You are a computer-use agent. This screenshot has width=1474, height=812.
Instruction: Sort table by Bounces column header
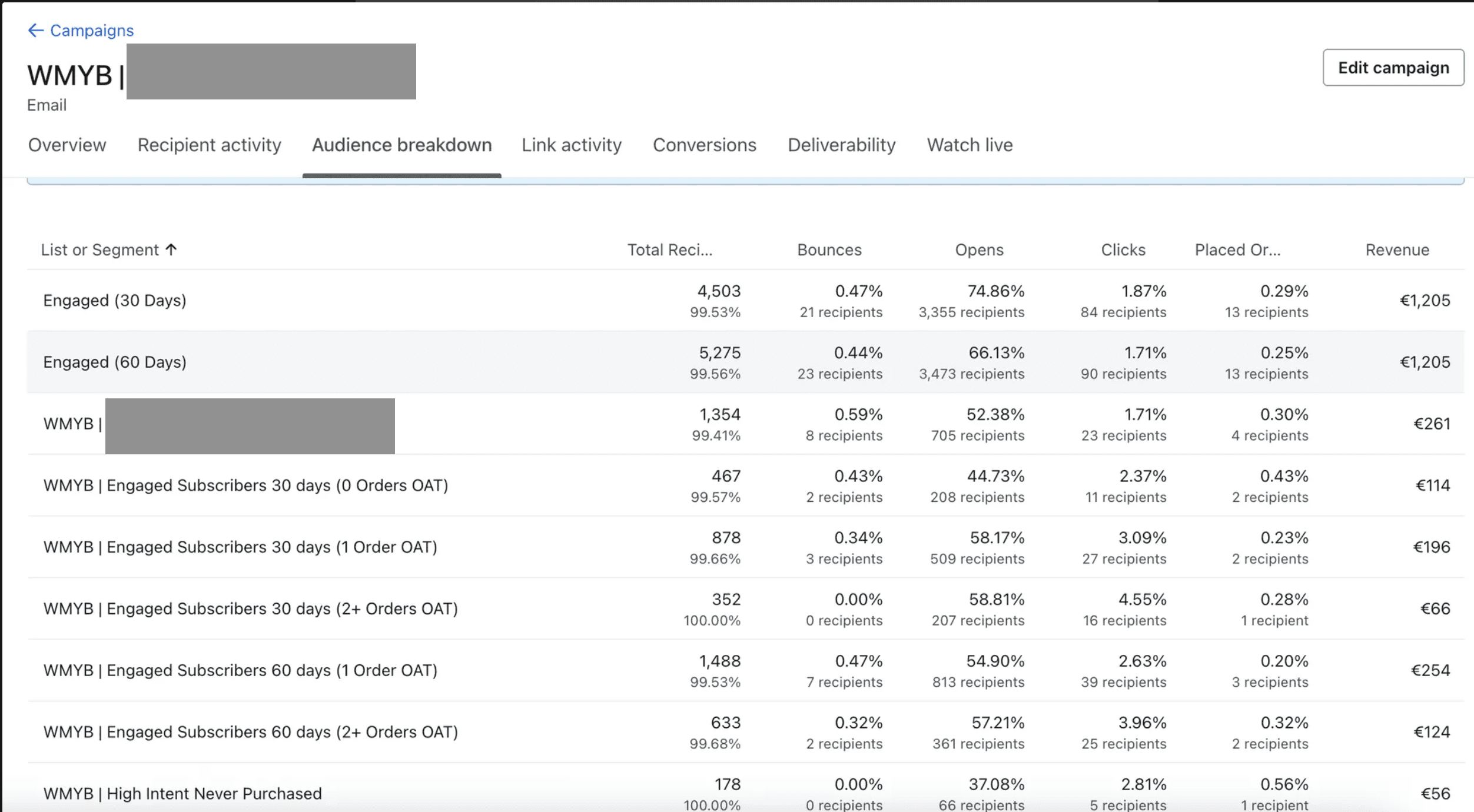[829, 250]
